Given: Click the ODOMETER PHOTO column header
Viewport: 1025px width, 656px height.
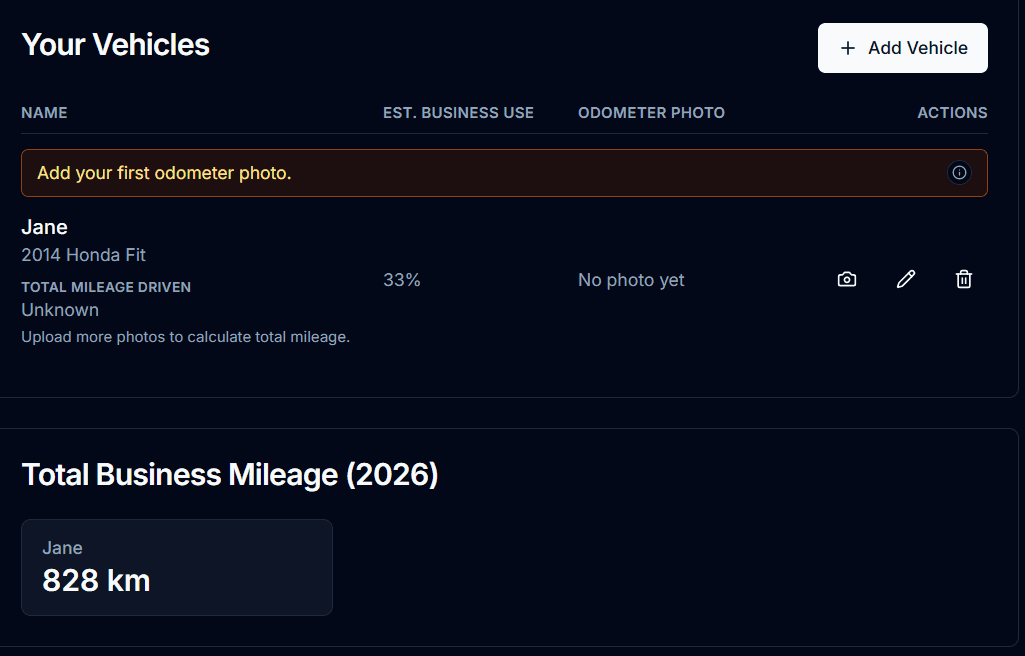Looking at the screenshot, I should [651, 113].
